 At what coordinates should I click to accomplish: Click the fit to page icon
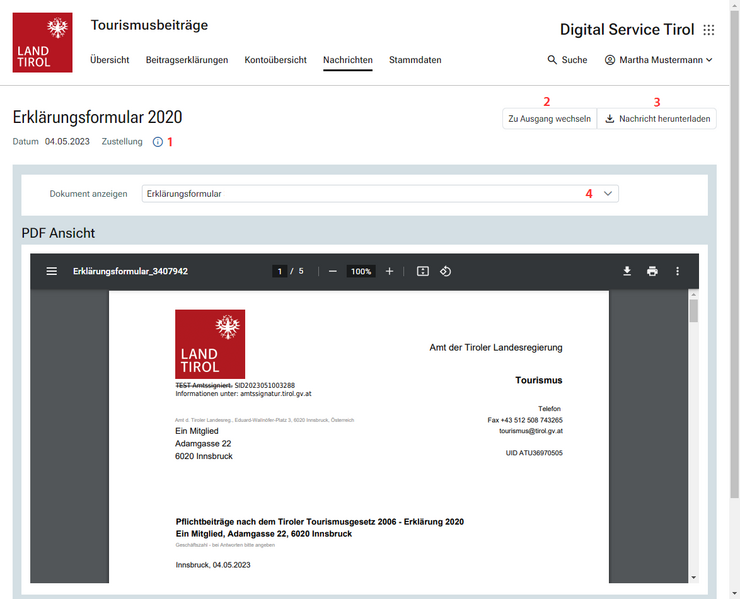coord(423,271)
